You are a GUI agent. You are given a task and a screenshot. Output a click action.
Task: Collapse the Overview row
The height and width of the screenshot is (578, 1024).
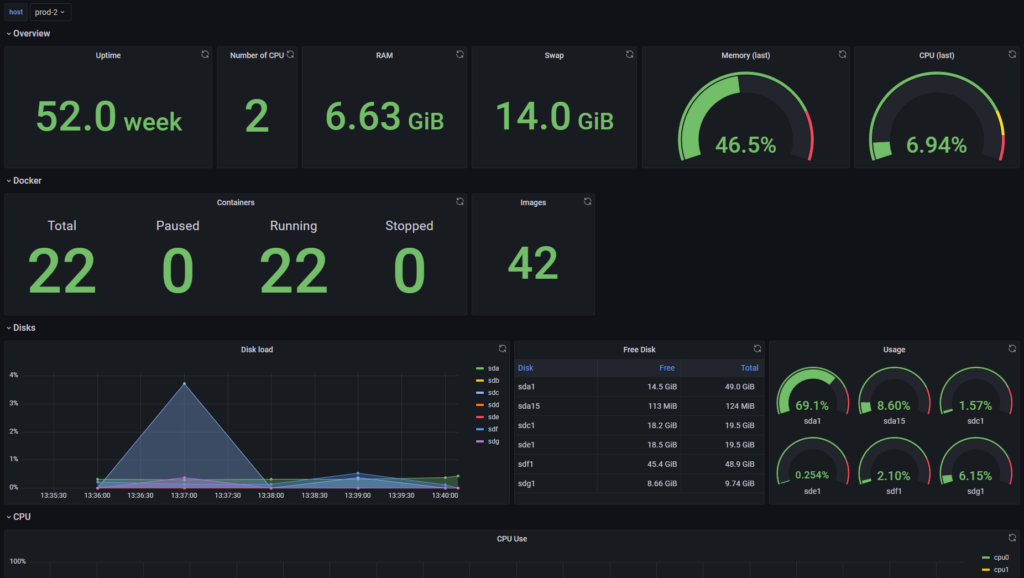tap(31, 33)
